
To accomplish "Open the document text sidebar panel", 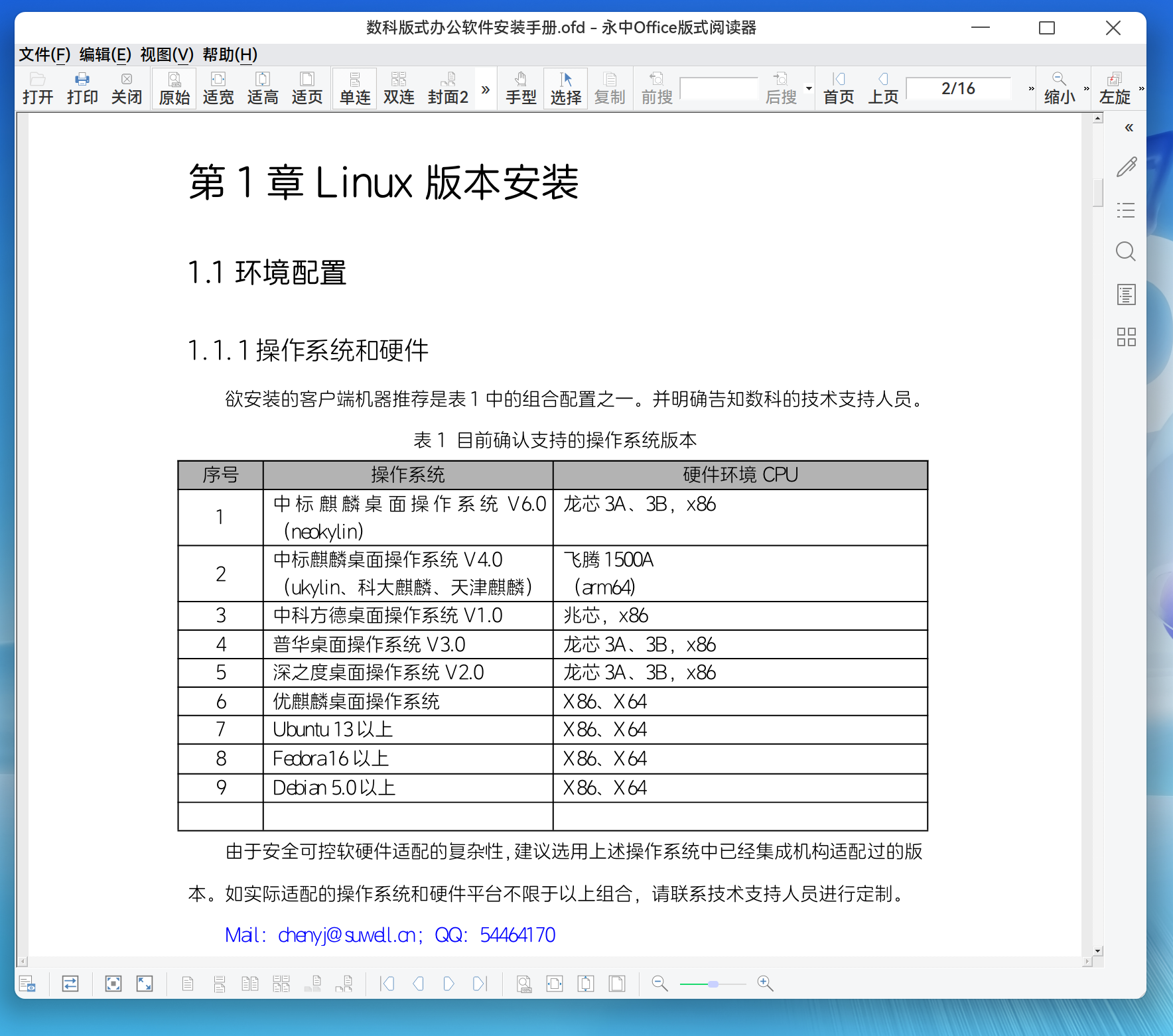I will pos(1126,294).
